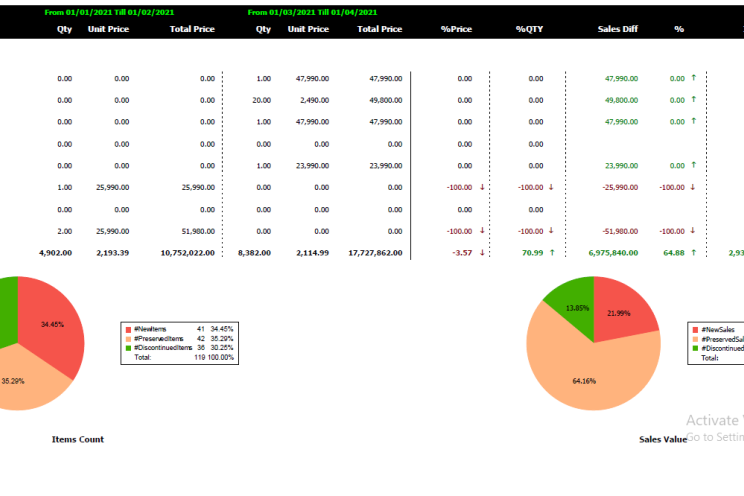
Task: Click the Total Price header under the 01/01/2021 period
Action: (192, 29)
